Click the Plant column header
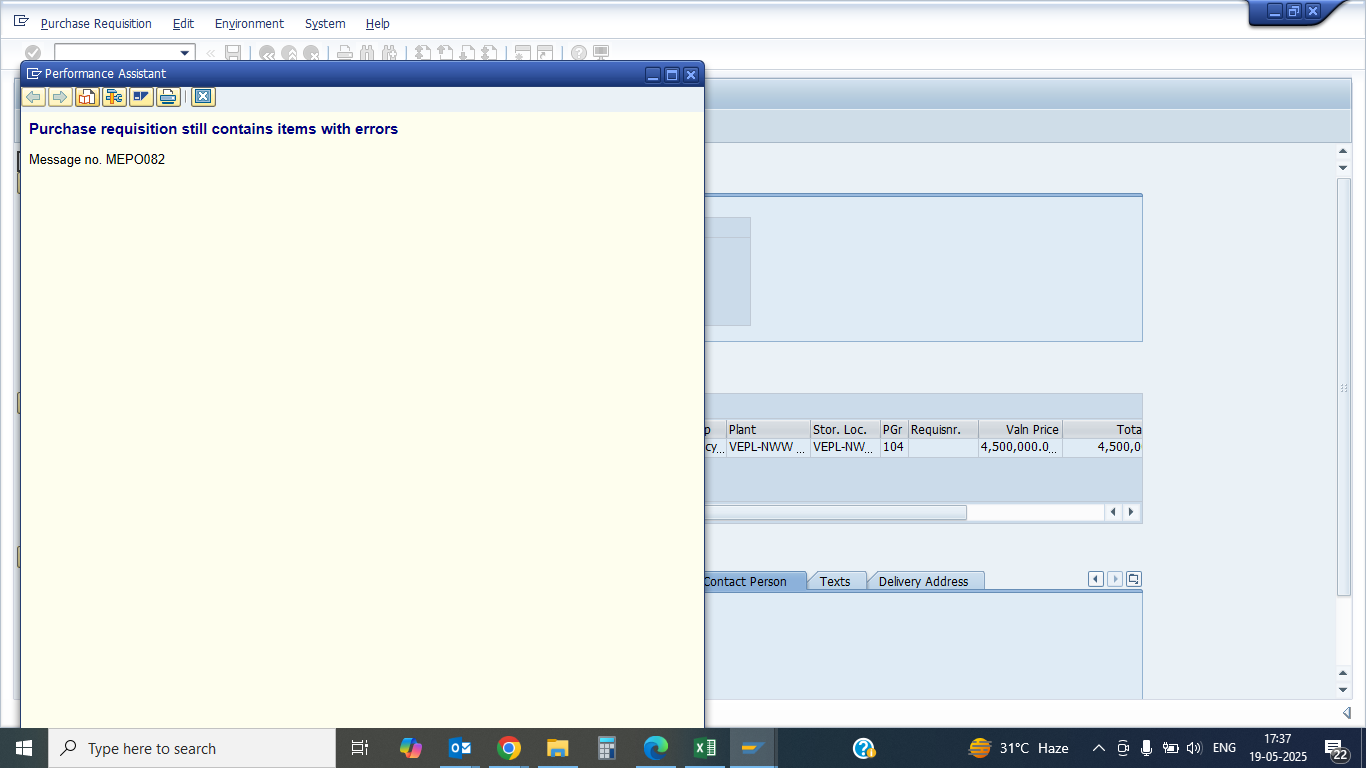Image resolution: width=1366 pixels, height=768 pixels. pyautogui.click(x=766, y=429)
